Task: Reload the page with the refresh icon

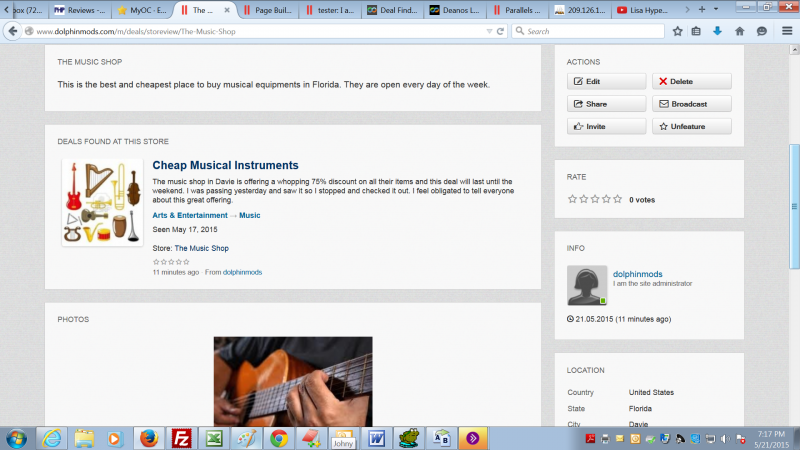Action: tap(501, 31)
